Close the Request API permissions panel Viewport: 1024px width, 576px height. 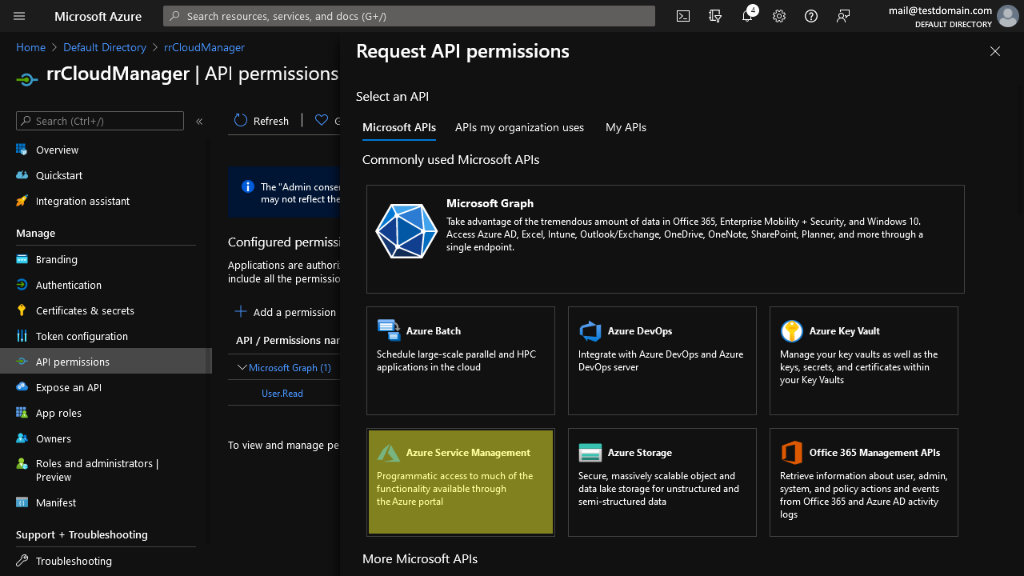coord(995,51)
